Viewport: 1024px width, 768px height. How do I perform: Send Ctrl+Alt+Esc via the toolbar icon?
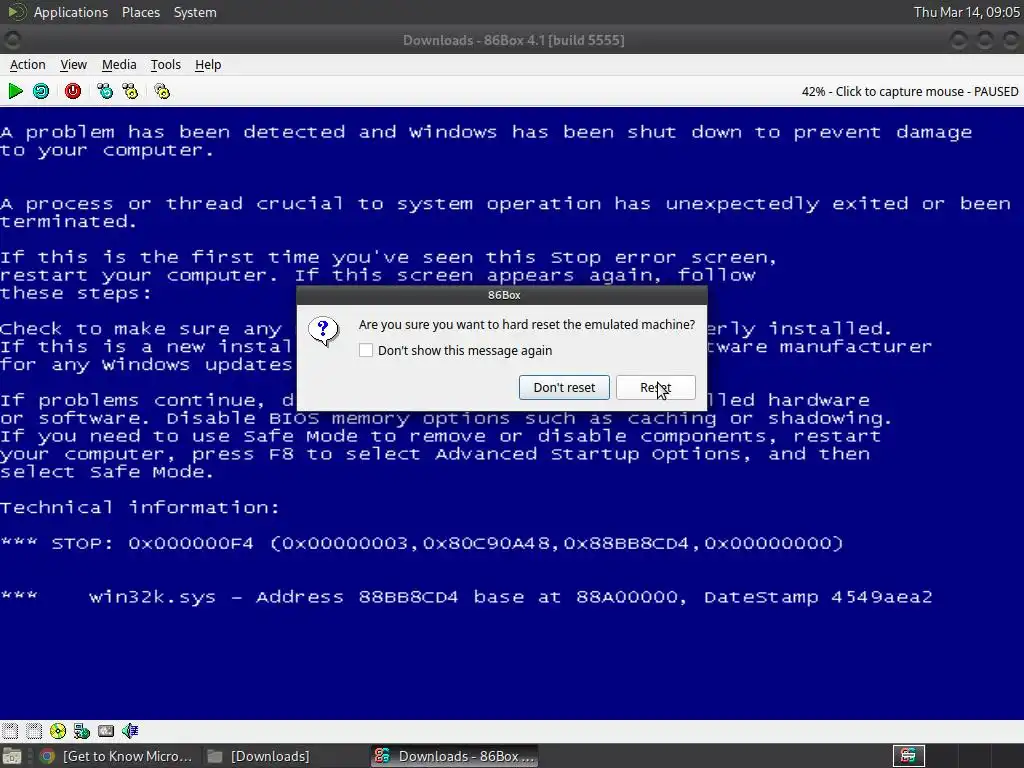[x=130, y=91]
